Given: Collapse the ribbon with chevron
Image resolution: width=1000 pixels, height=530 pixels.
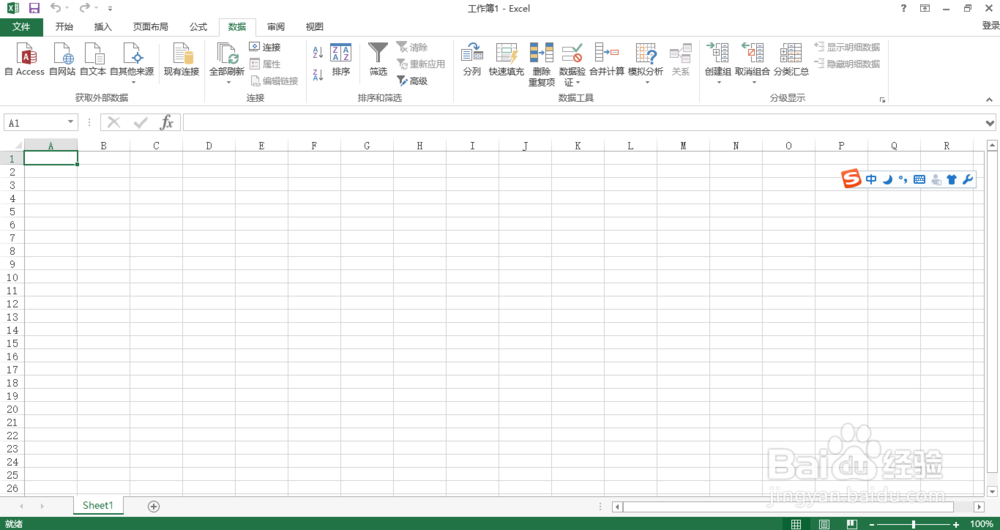Looking at the screenshot, I should click(989, 99).
